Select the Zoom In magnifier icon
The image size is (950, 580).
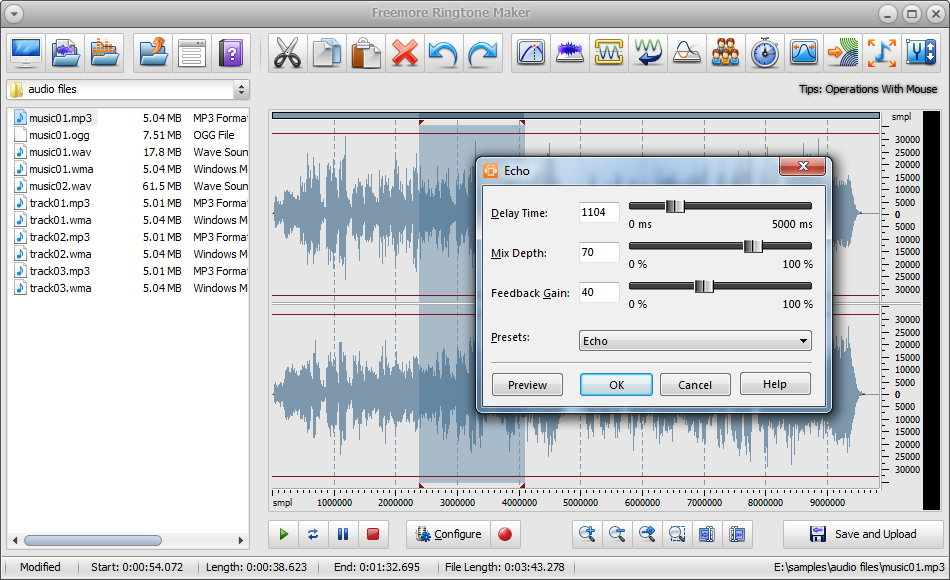588,535
